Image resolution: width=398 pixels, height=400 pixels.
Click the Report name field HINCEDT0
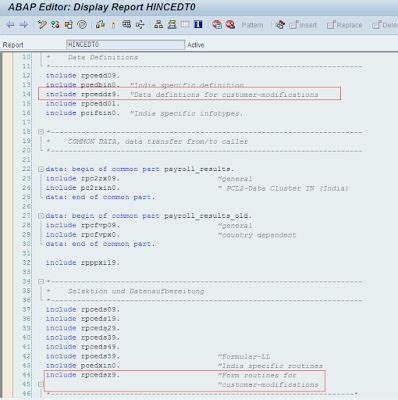click(125, 45)
